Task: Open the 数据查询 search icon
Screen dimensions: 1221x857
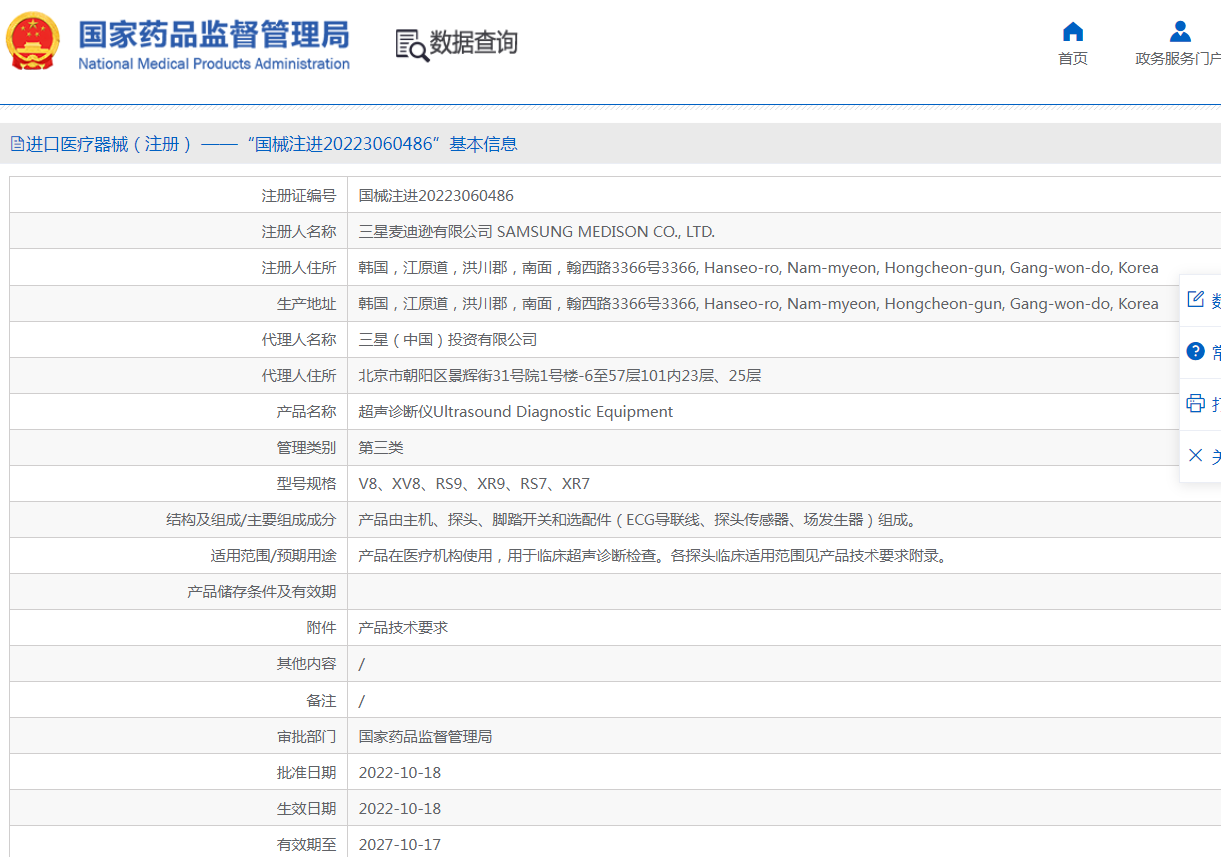Action: (411, 45)
